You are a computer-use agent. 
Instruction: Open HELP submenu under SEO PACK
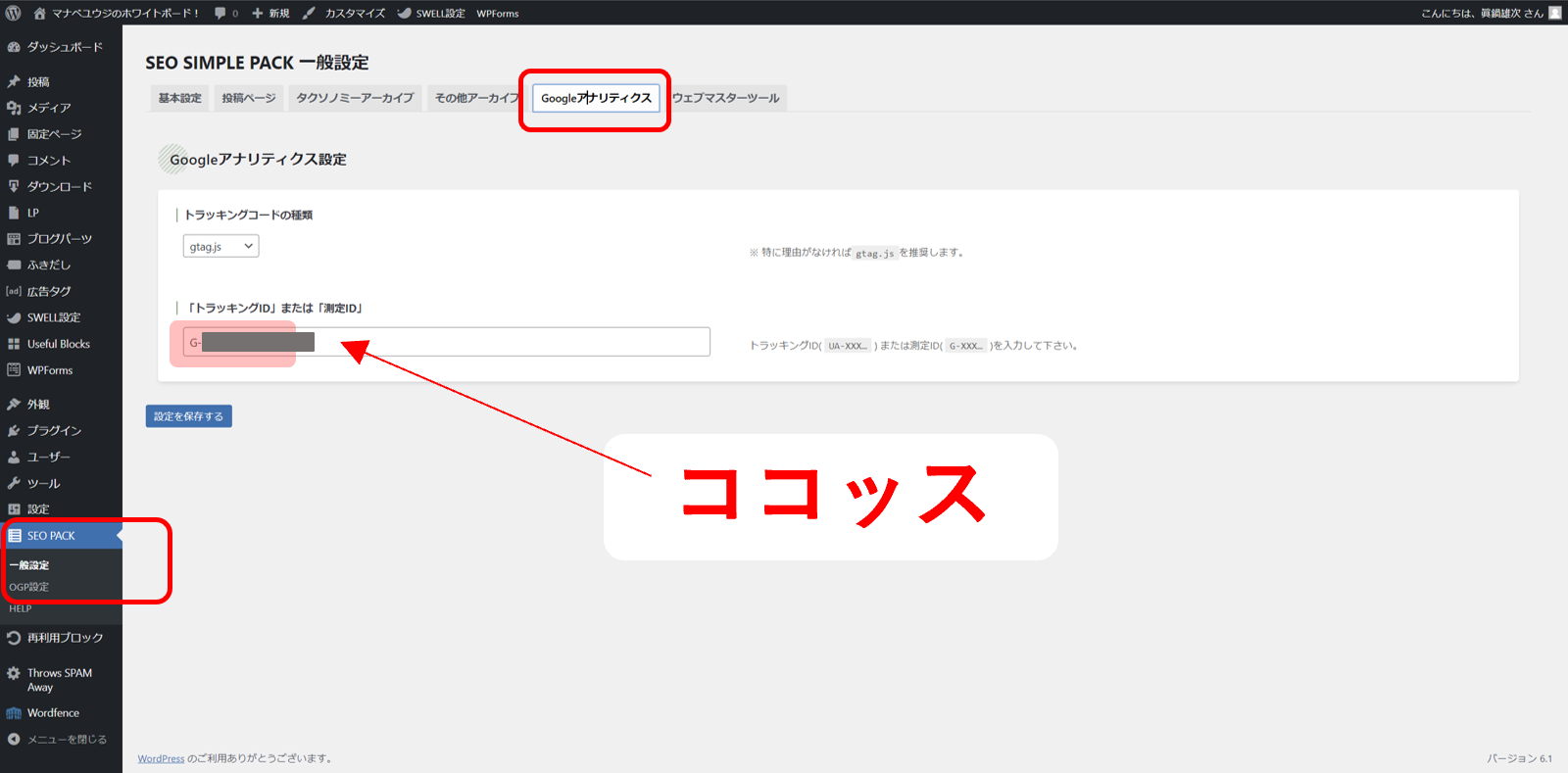click(x=21, y=608)
